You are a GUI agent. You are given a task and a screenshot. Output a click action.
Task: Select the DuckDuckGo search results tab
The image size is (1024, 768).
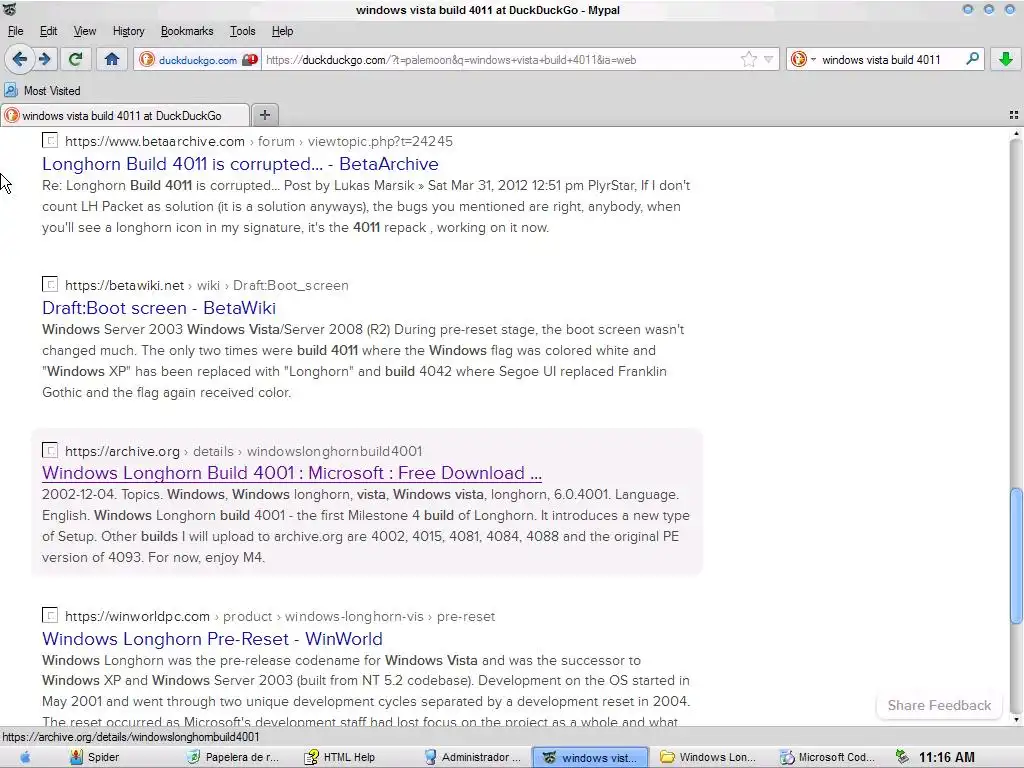tap(125, 116)
